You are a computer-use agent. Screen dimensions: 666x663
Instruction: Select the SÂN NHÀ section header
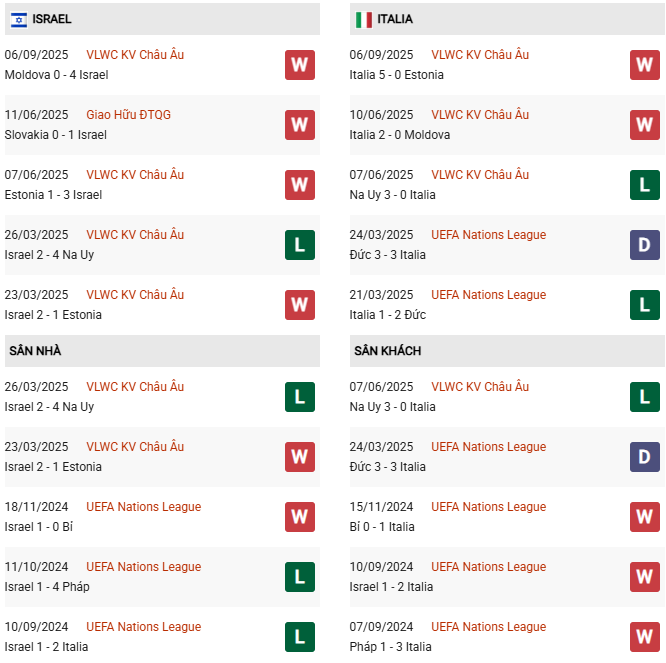36,351
